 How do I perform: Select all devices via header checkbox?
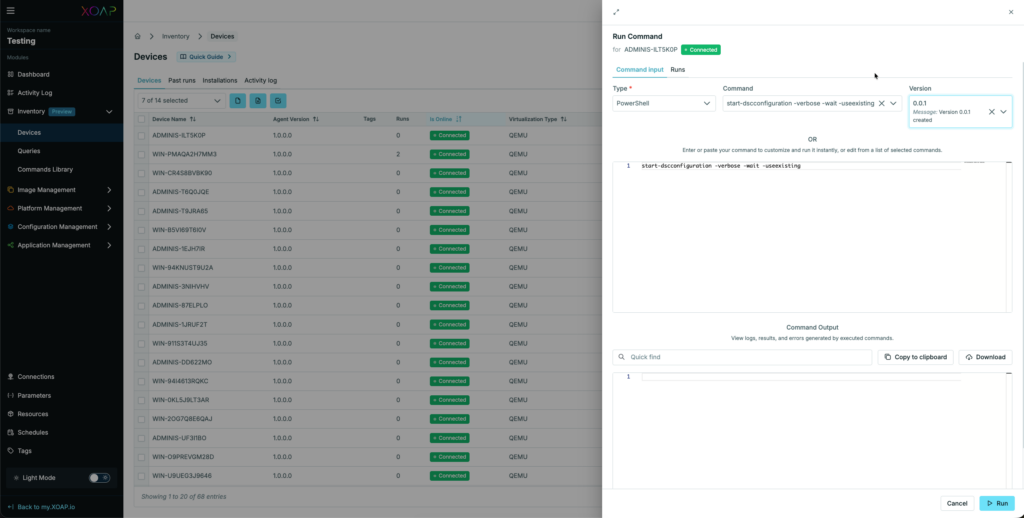click(142, 119)
